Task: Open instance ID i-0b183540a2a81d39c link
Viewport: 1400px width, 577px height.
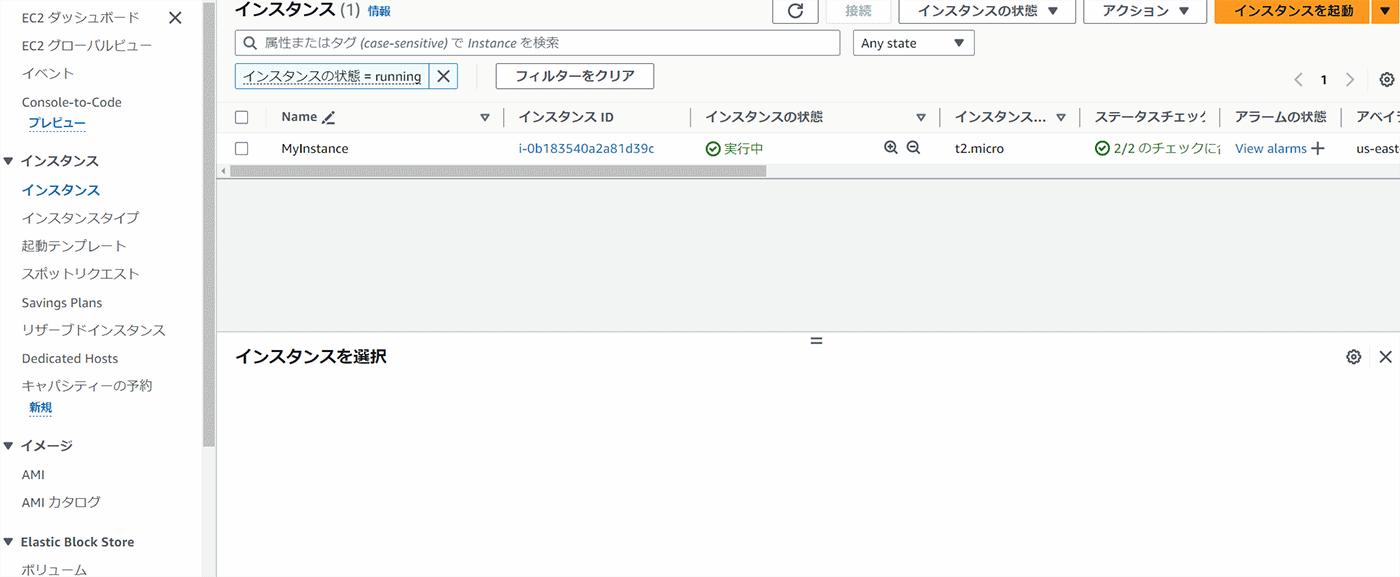Action: tap(586, 148)
